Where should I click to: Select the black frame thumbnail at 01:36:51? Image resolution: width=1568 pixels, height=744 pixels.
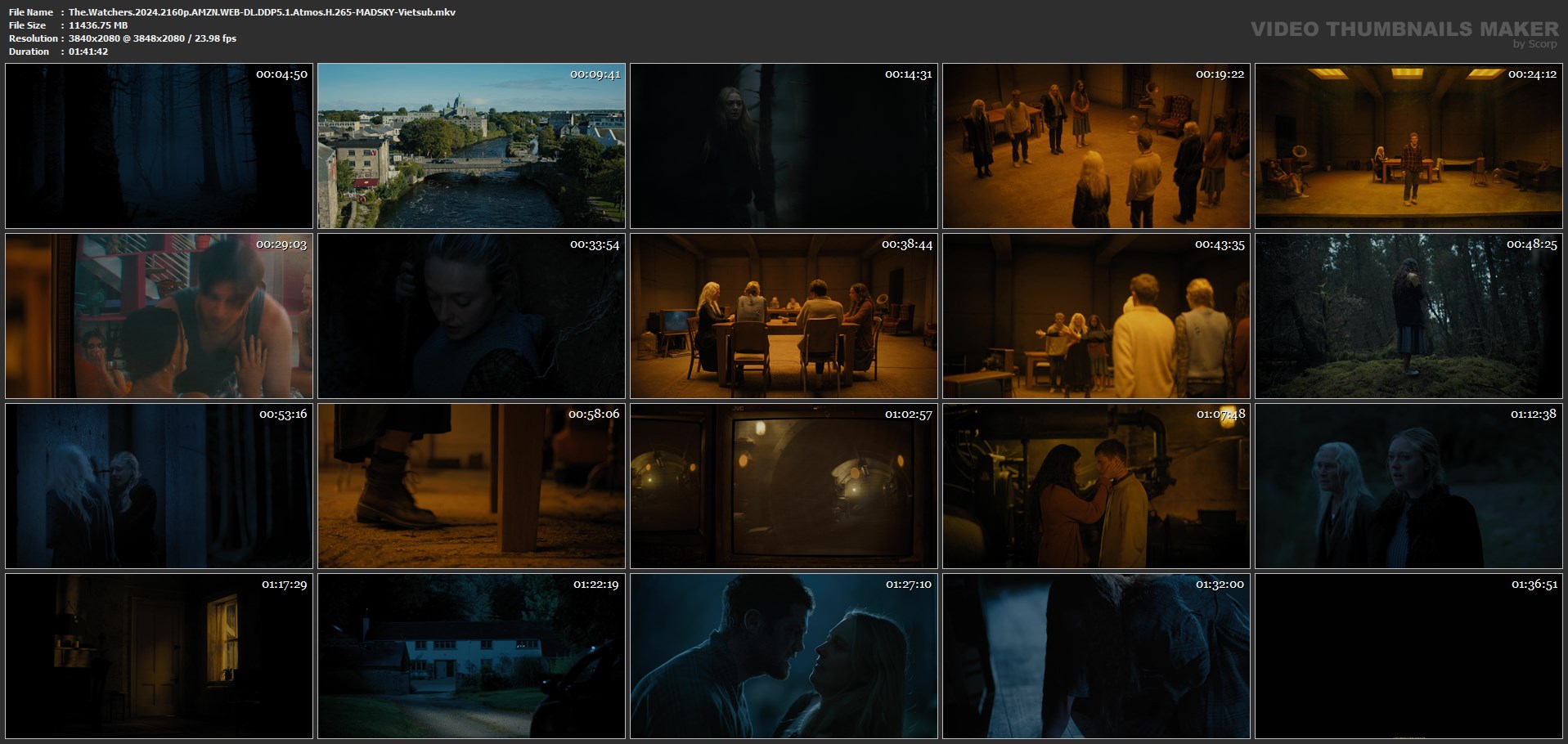tap(1409, 656)
